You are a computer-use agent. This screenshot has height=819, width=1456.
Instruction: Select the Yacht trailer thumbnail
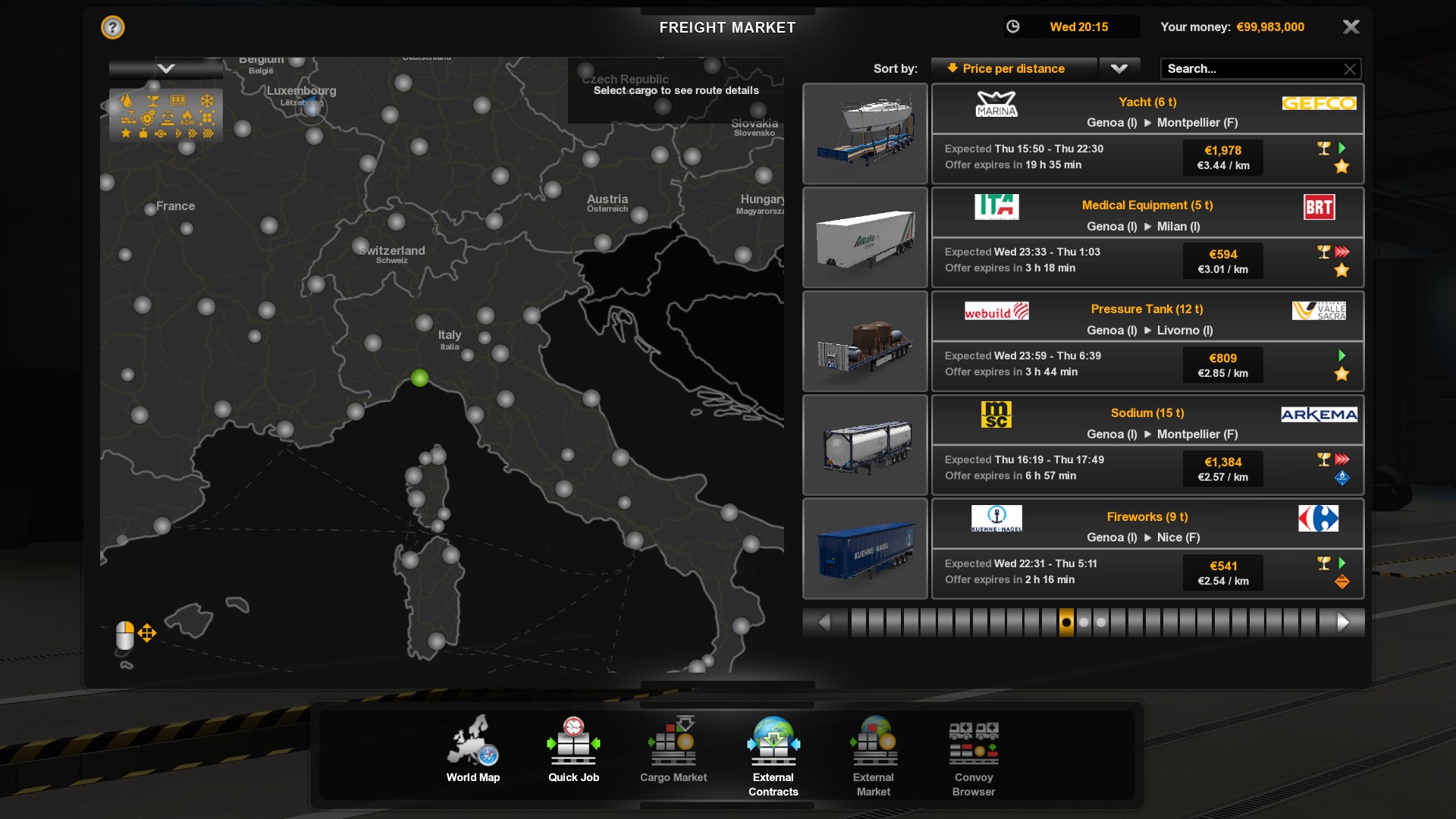(x=865, y=133)
